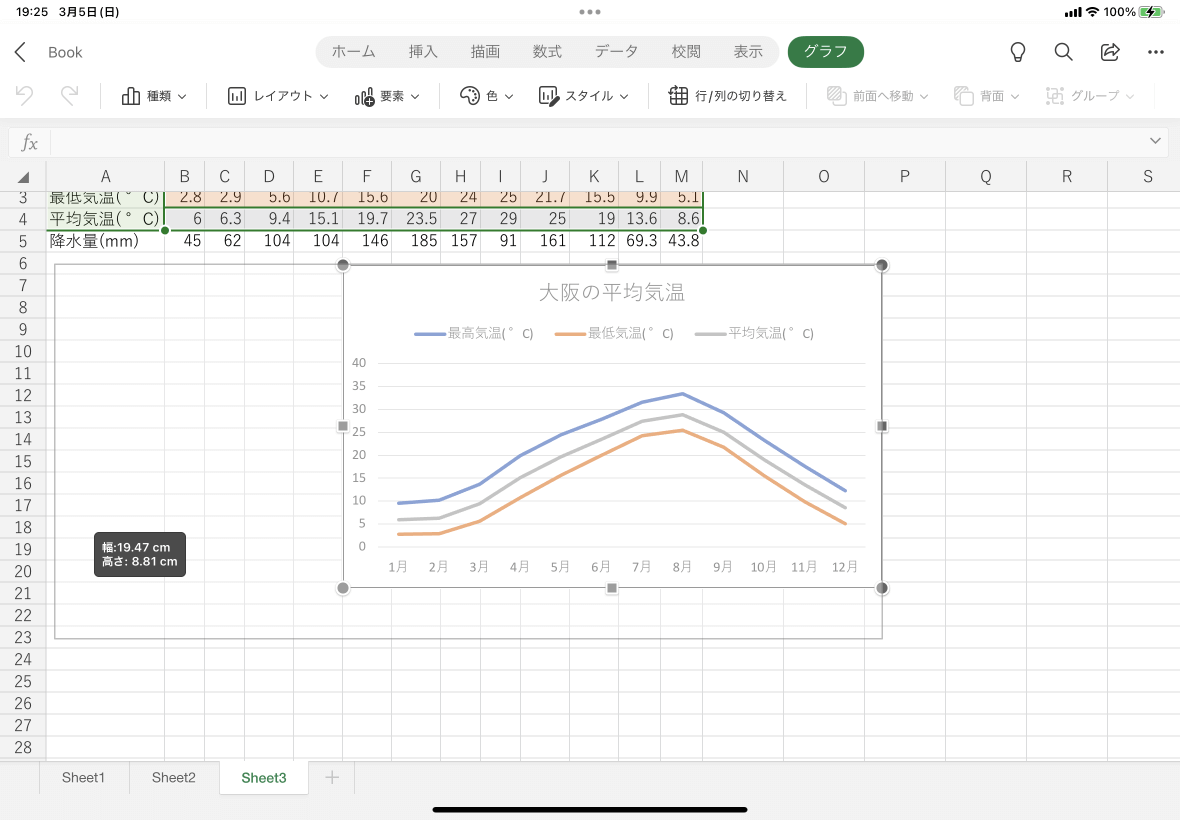The width and height of the screenshot is (1180, 820).
Task: Select the bottom-middle chart handle
Action: tap(612, 588)
